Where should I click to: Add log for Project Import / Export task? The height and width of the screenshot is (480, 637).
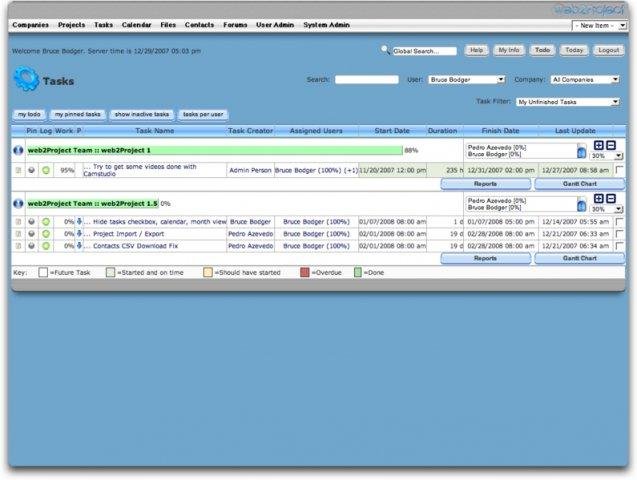click(46, 234)
